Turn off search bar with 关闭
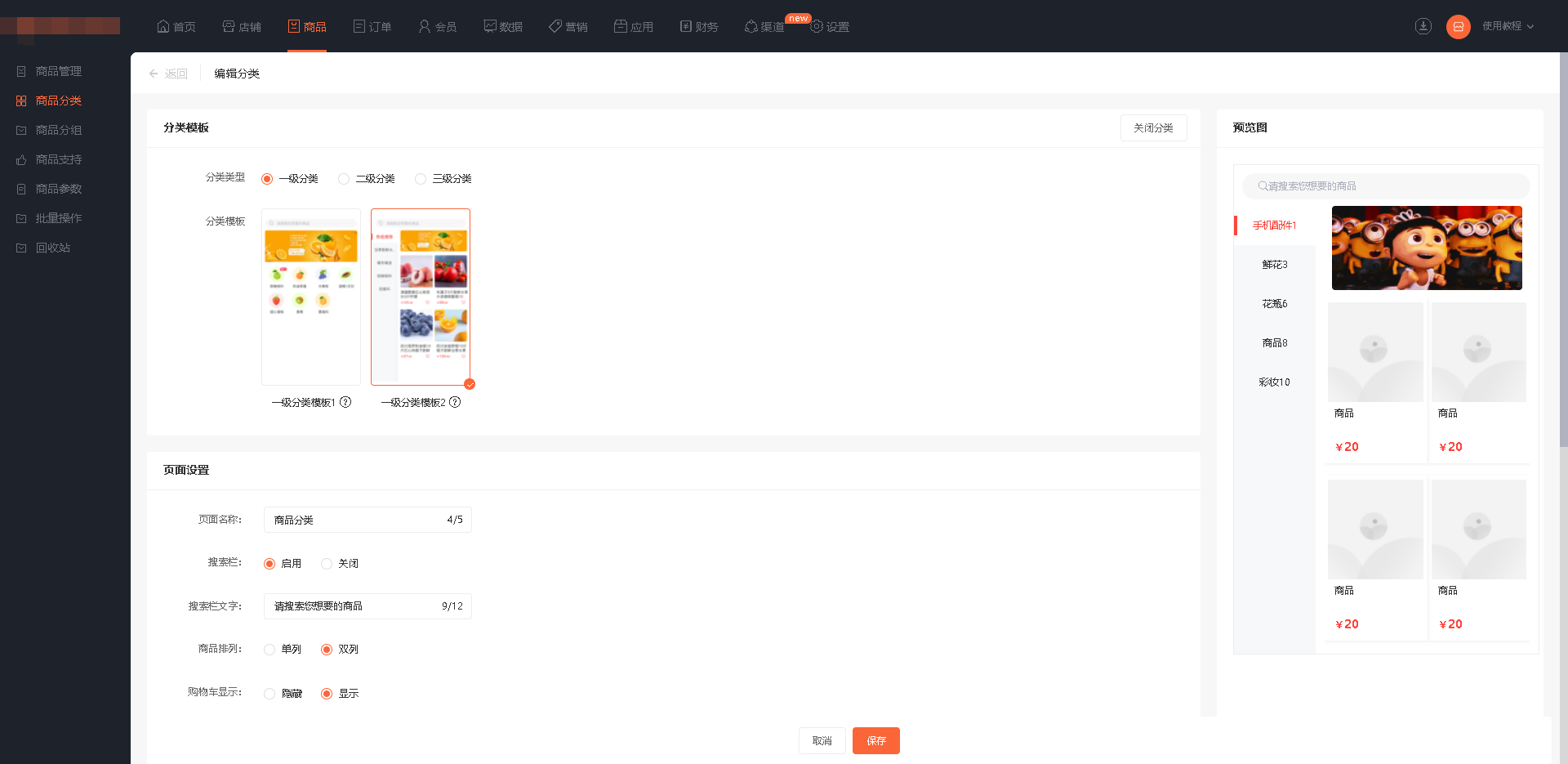1568x764 pixels. click(327, 564)
